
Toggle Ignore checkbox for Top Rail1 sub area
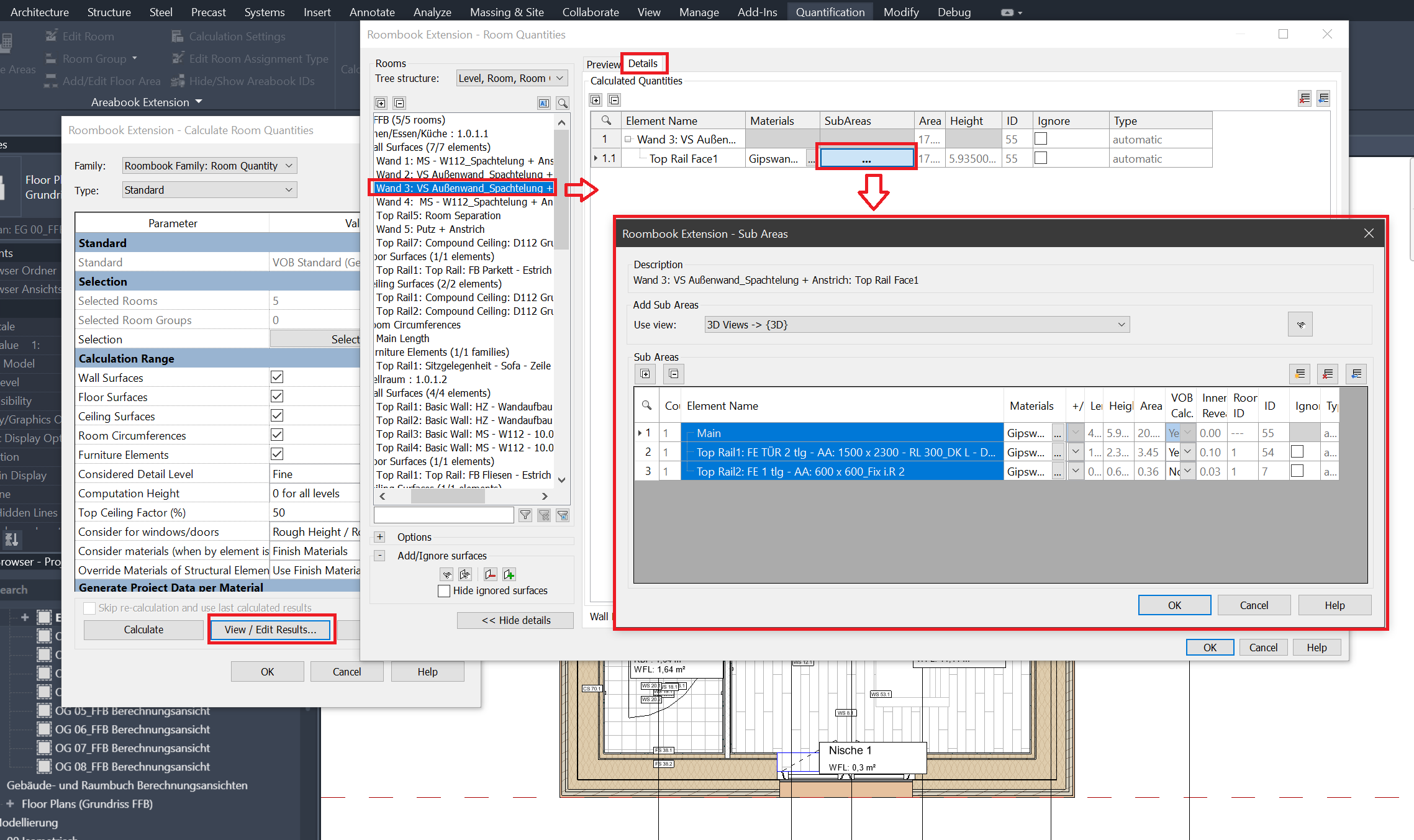(x=1297, y=452)
